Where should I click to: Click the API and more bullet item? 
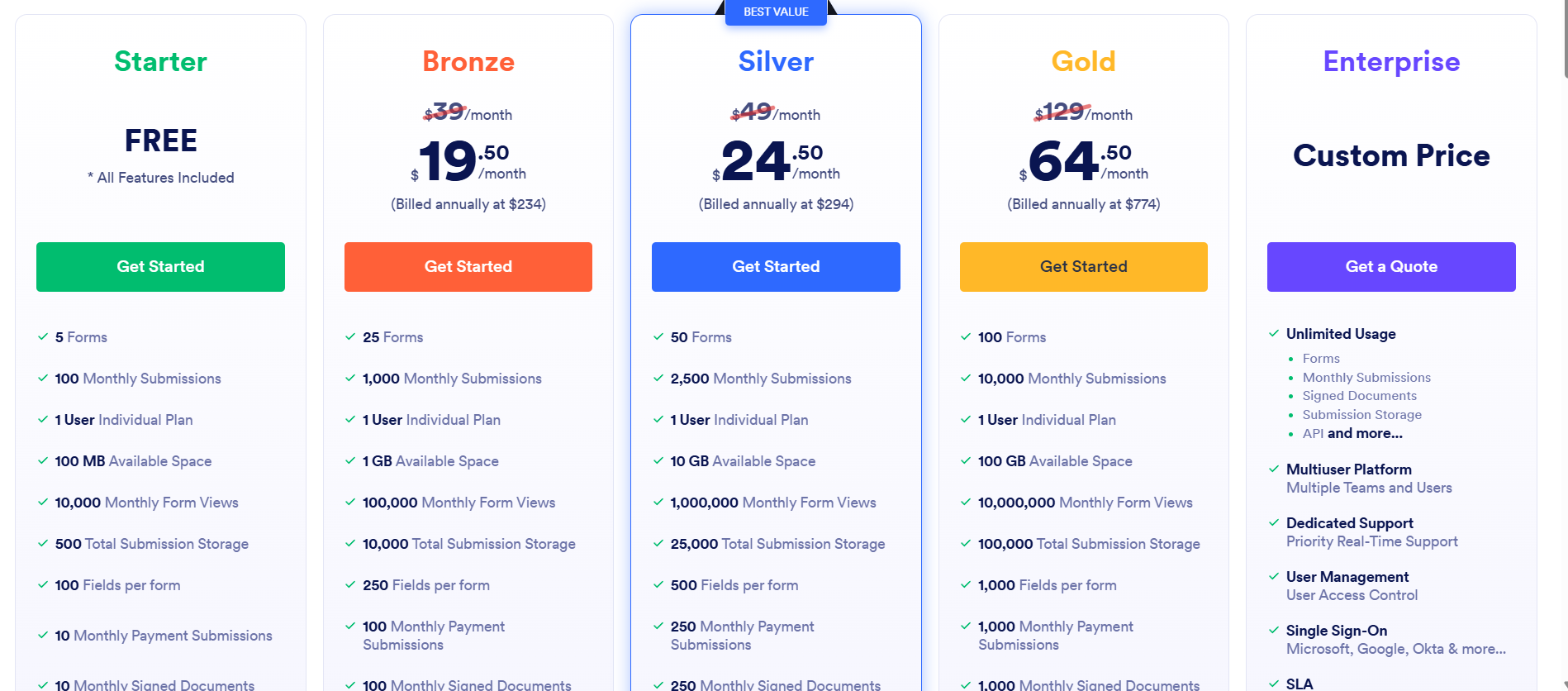(1352, 433)
